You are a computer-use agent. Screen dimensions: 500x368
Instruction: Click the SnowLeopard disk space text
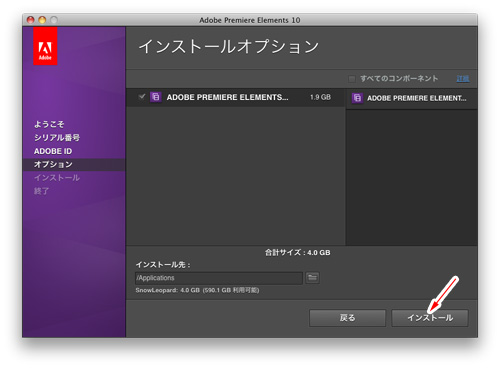[x=197, y=290]
